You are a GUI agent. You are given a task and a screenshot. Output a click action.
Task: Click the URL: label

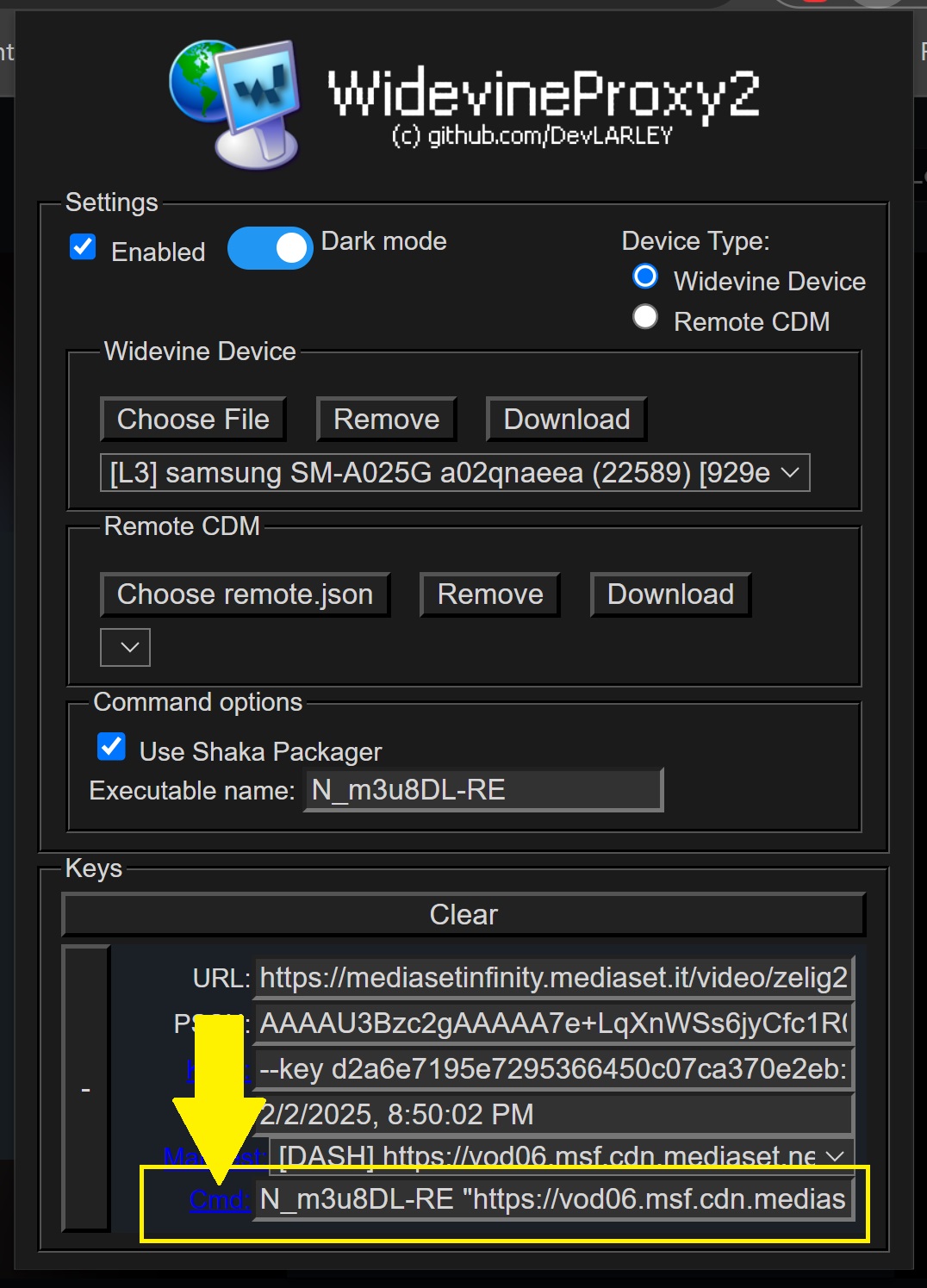tap(221, 979)
